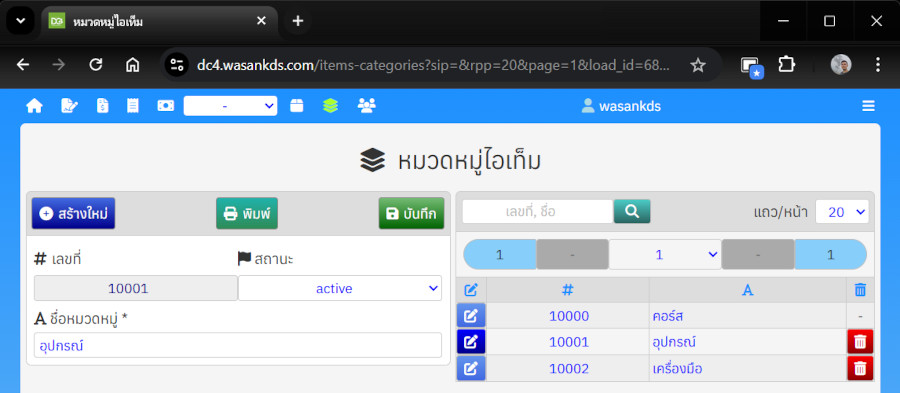Click the search magnifier button
This screenshot has width=900, height=393.
point(632,211)
